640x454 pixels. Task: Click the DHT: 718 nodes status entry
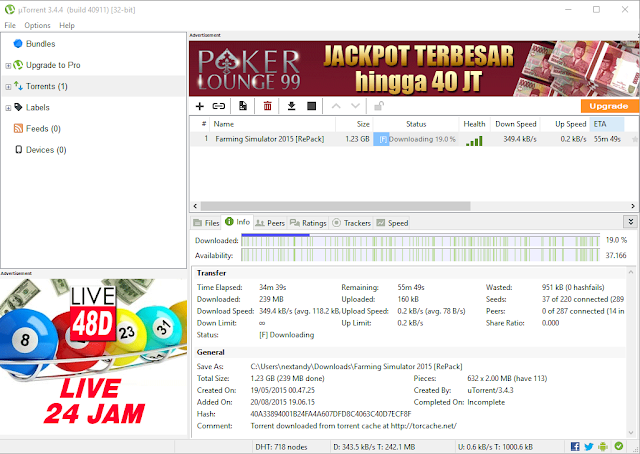click(281, 447)
